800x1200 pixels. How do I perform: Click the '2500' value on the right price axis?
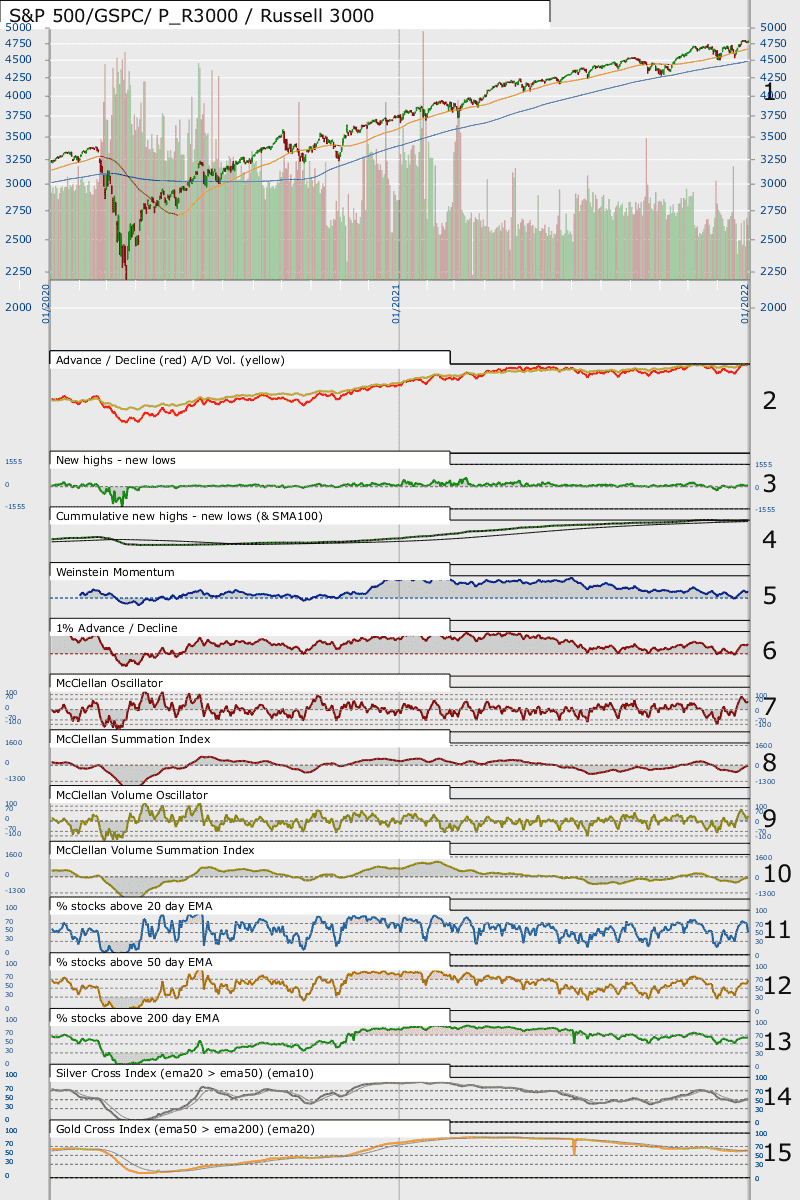[x=773, y=239]
